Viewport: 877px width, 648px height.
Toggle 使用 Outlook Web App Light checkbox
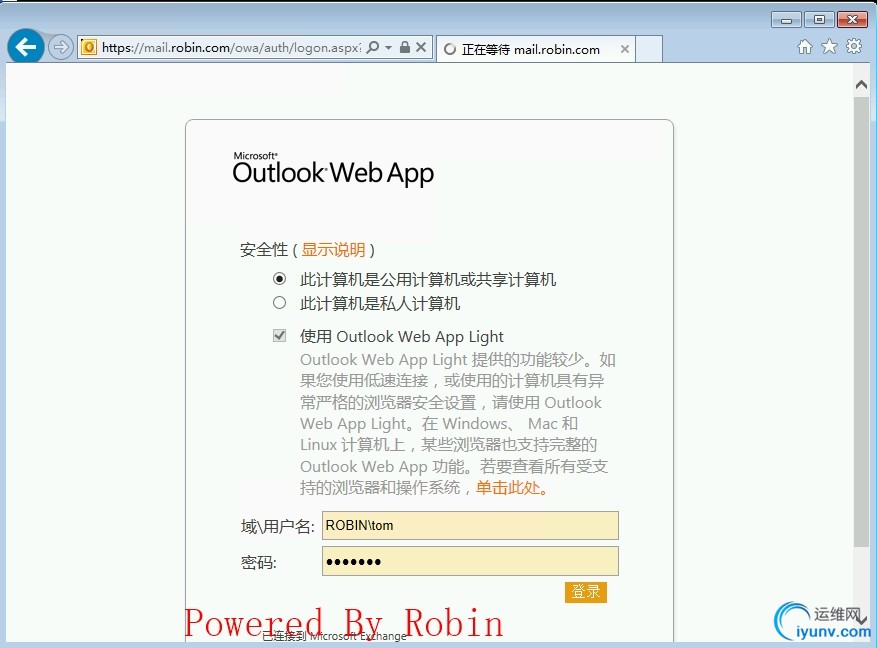280,335
